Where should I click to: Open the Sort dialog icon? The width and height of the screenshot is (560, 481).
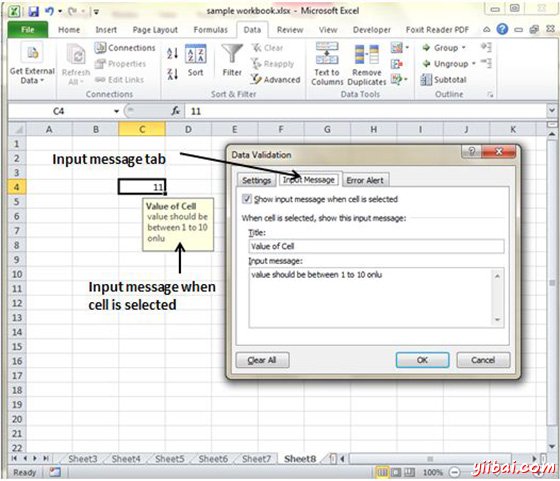click(x=195, y=54)
